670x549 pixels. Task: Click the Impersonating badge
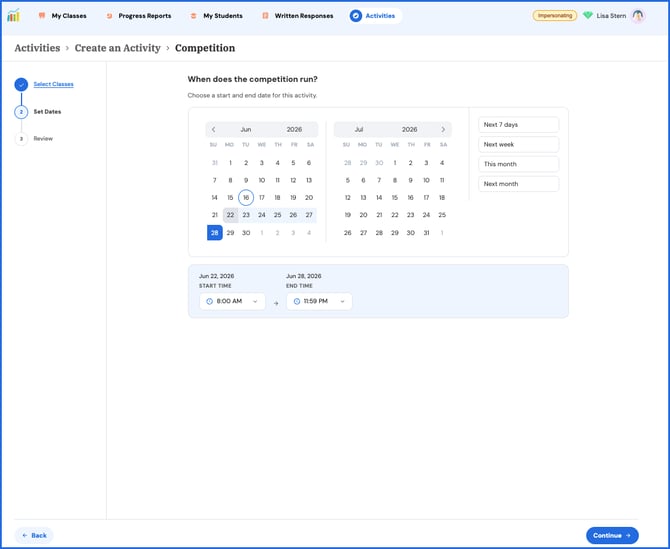click(554, 16)
